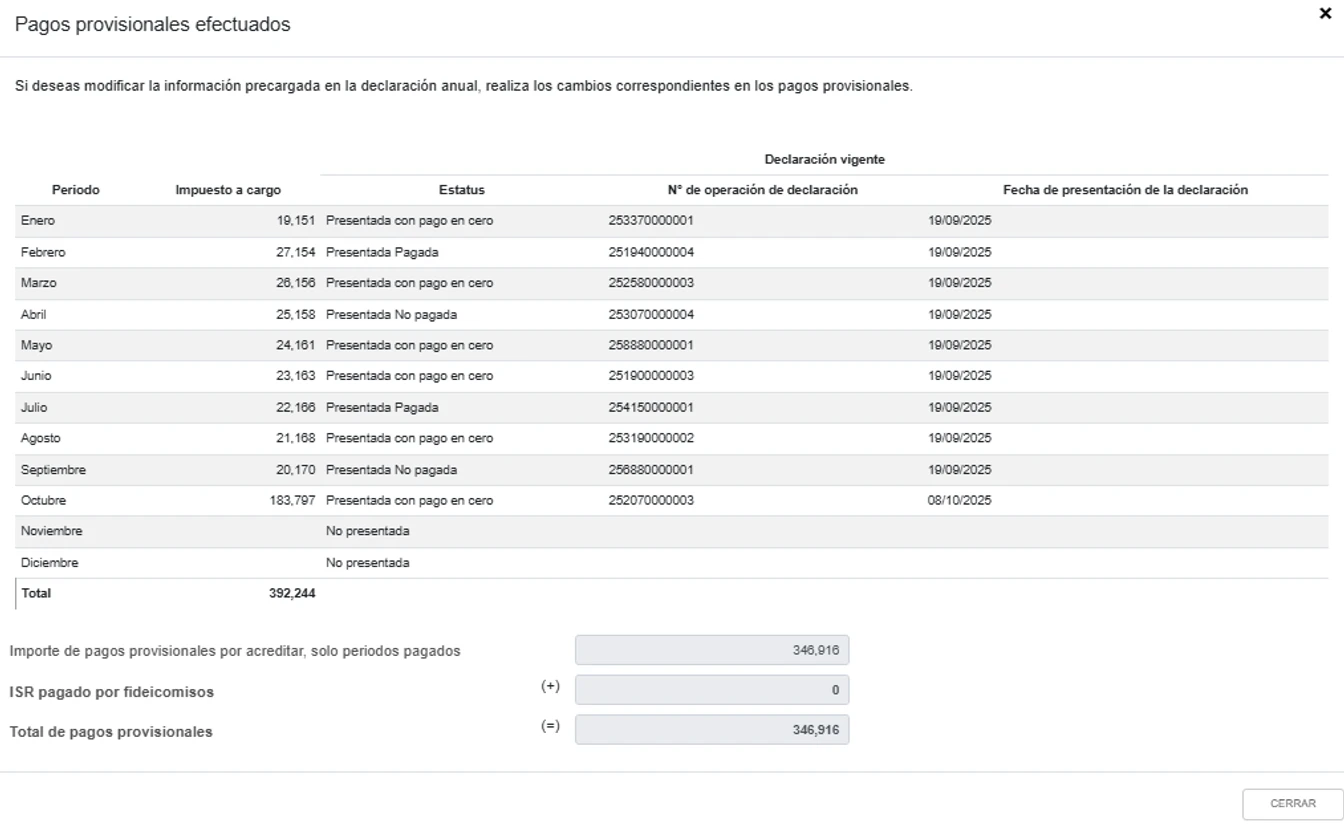The width and height of the screenshot is (1344, 827).
Task: Select operation number 252070000003
Action: pos(651,500)
